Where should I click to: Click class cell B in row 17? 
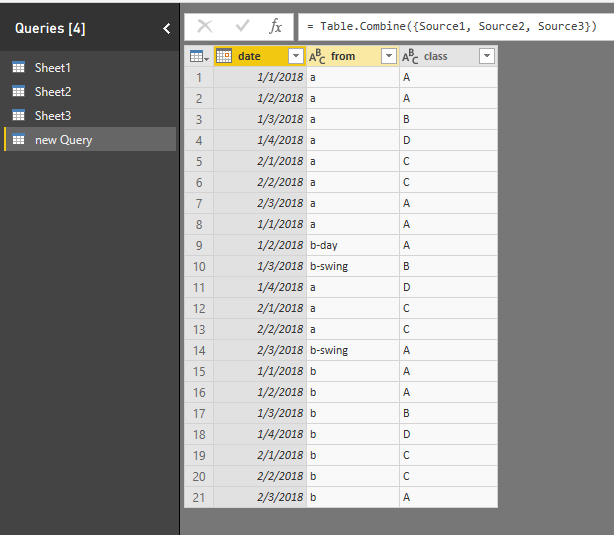click(x=448, y=413)
